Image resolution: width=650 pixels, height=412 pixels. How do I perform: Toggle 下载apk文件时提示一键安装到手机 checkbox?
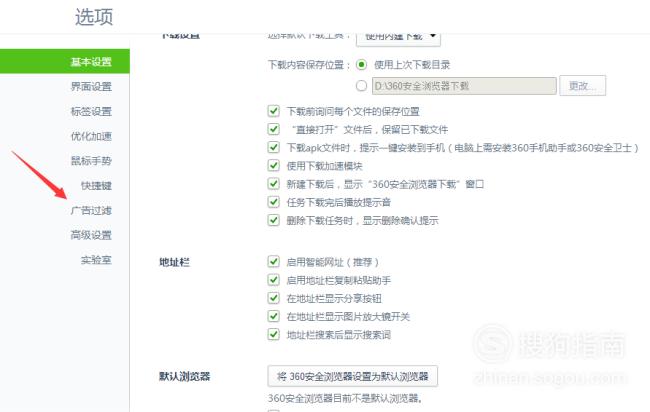click(274, 148)
